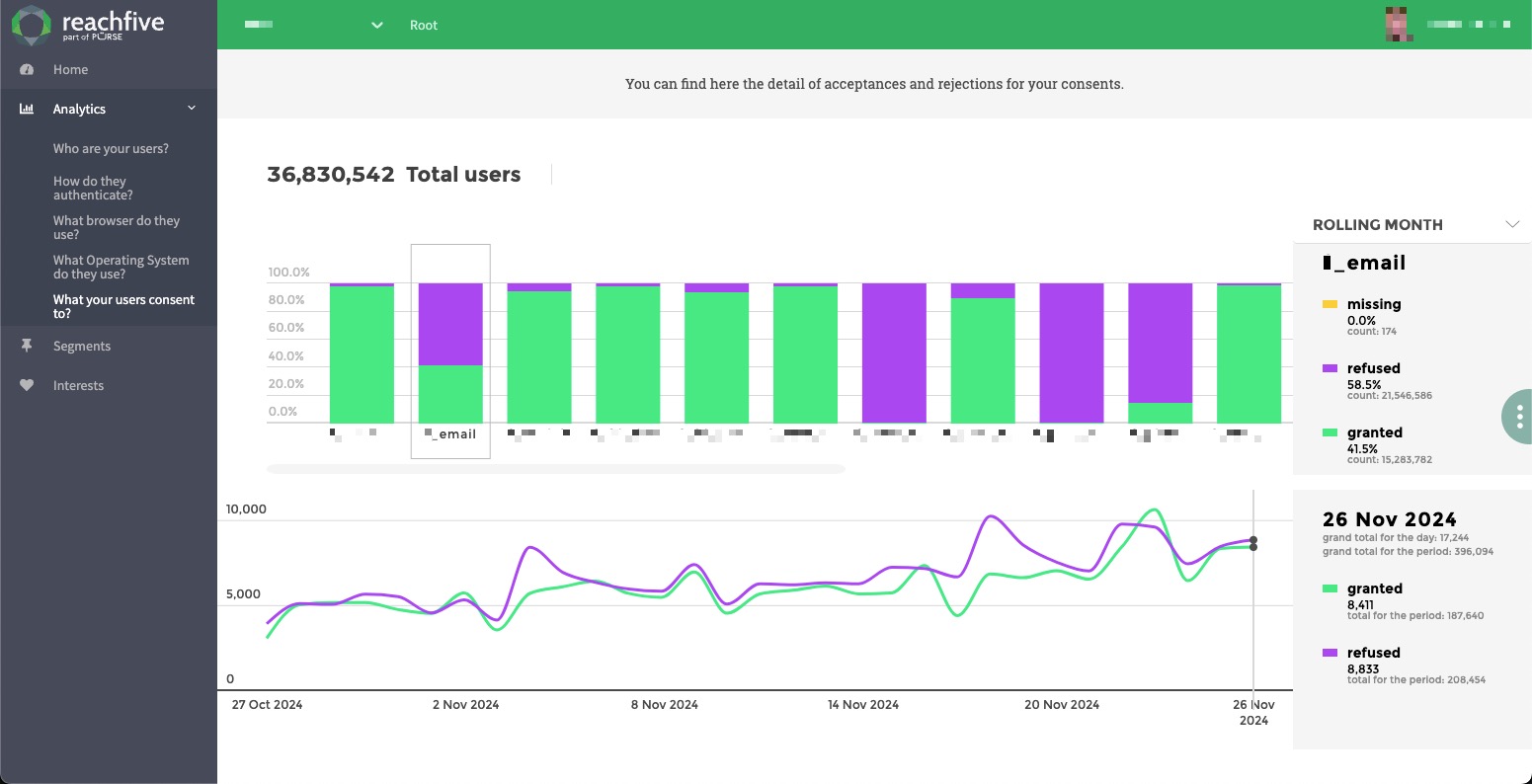Click the '27 Oct 2024' axis label
Screen dimensions: 1532x784
pyautogui.click(x=267, y=704)
